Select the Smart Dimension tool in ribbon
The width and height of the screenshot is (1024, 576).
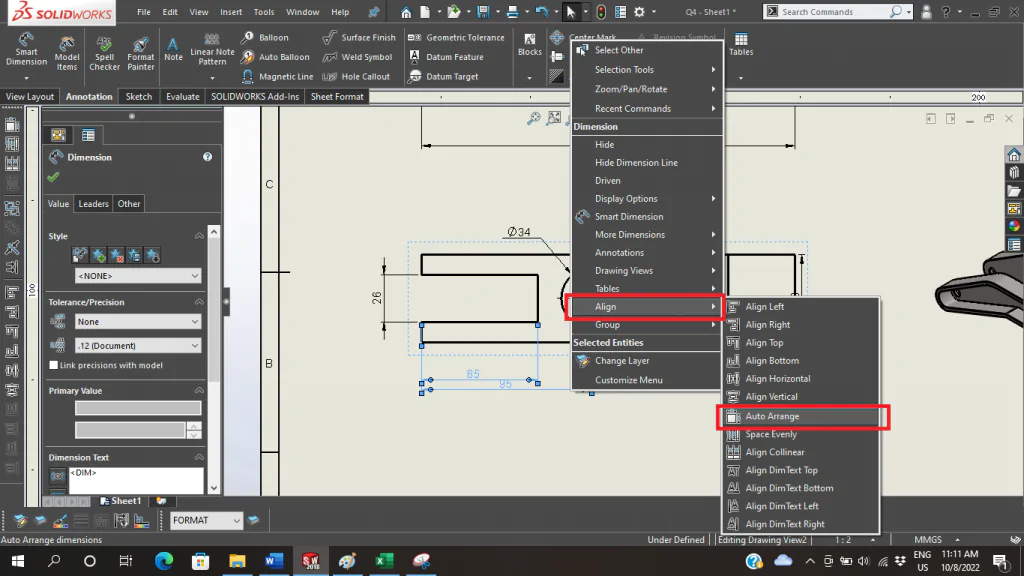[x=26, y=50]
